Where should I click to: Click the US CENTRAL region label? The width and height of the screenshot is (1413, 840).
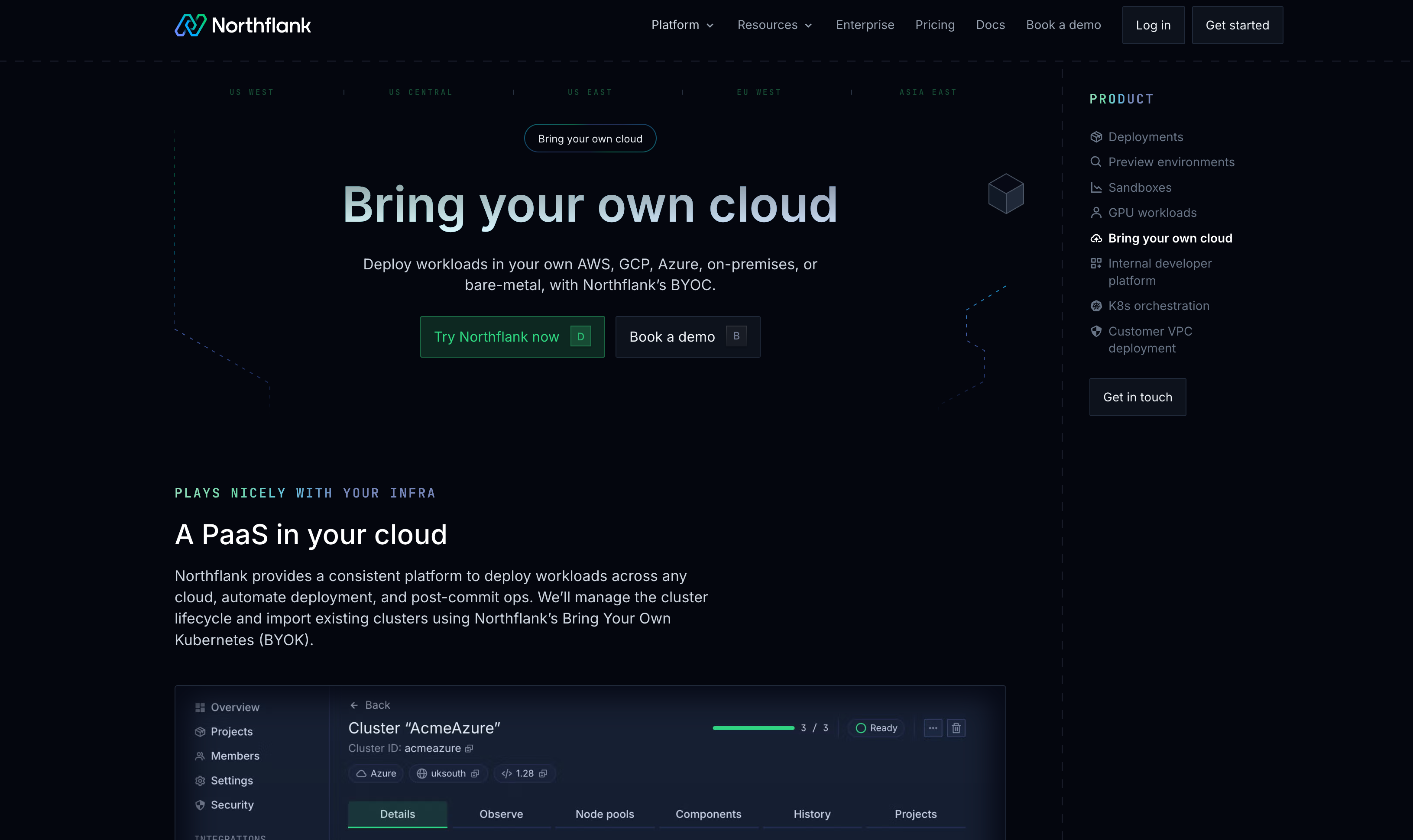click(x=421, y=92)
